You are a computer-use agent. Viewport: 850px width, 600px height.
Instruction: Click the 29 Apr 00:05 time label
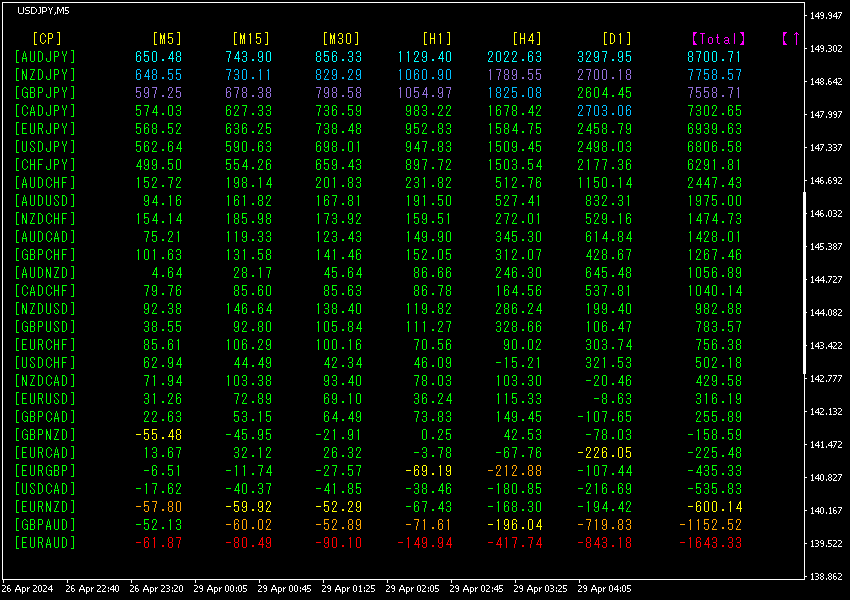(220, 589)
